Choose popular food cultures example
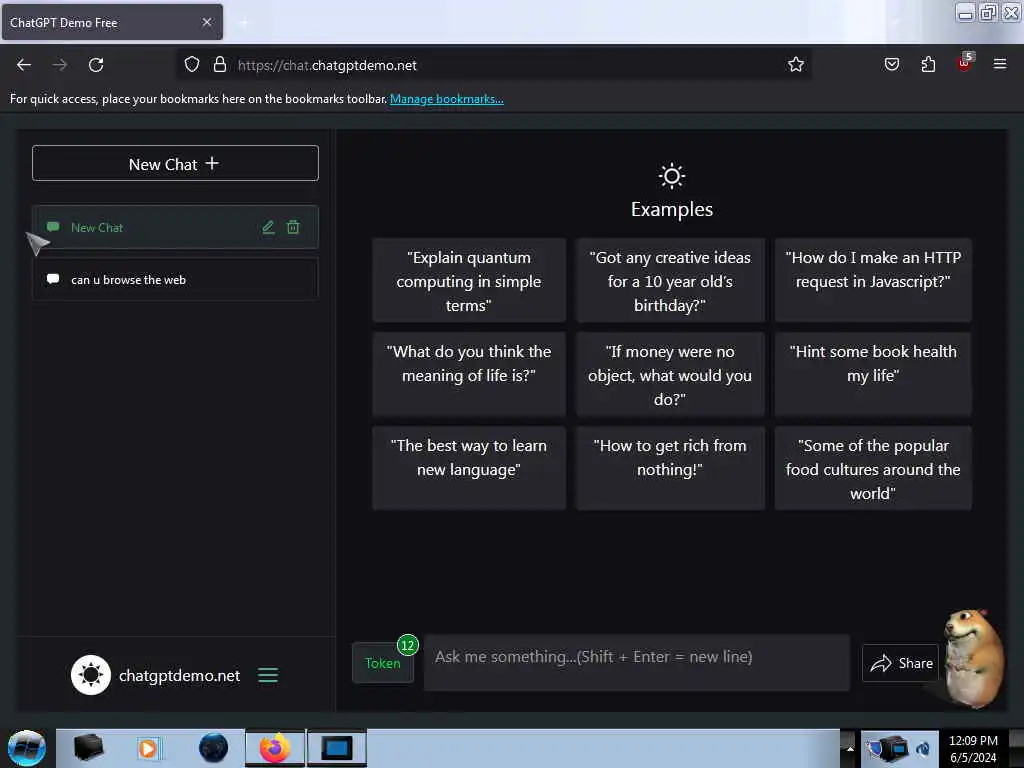 tap(873, 468)
